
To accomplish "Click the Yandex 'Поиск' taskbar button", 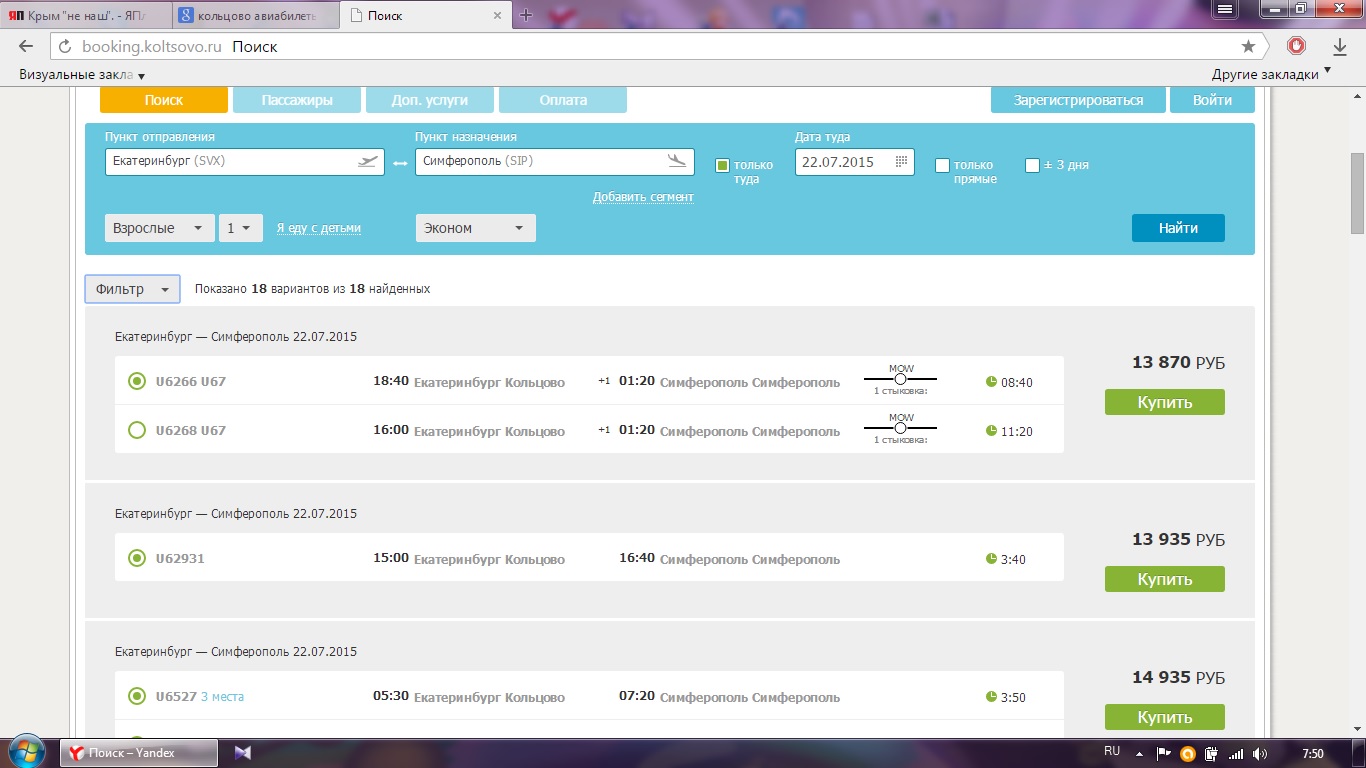I will [140, 753].
